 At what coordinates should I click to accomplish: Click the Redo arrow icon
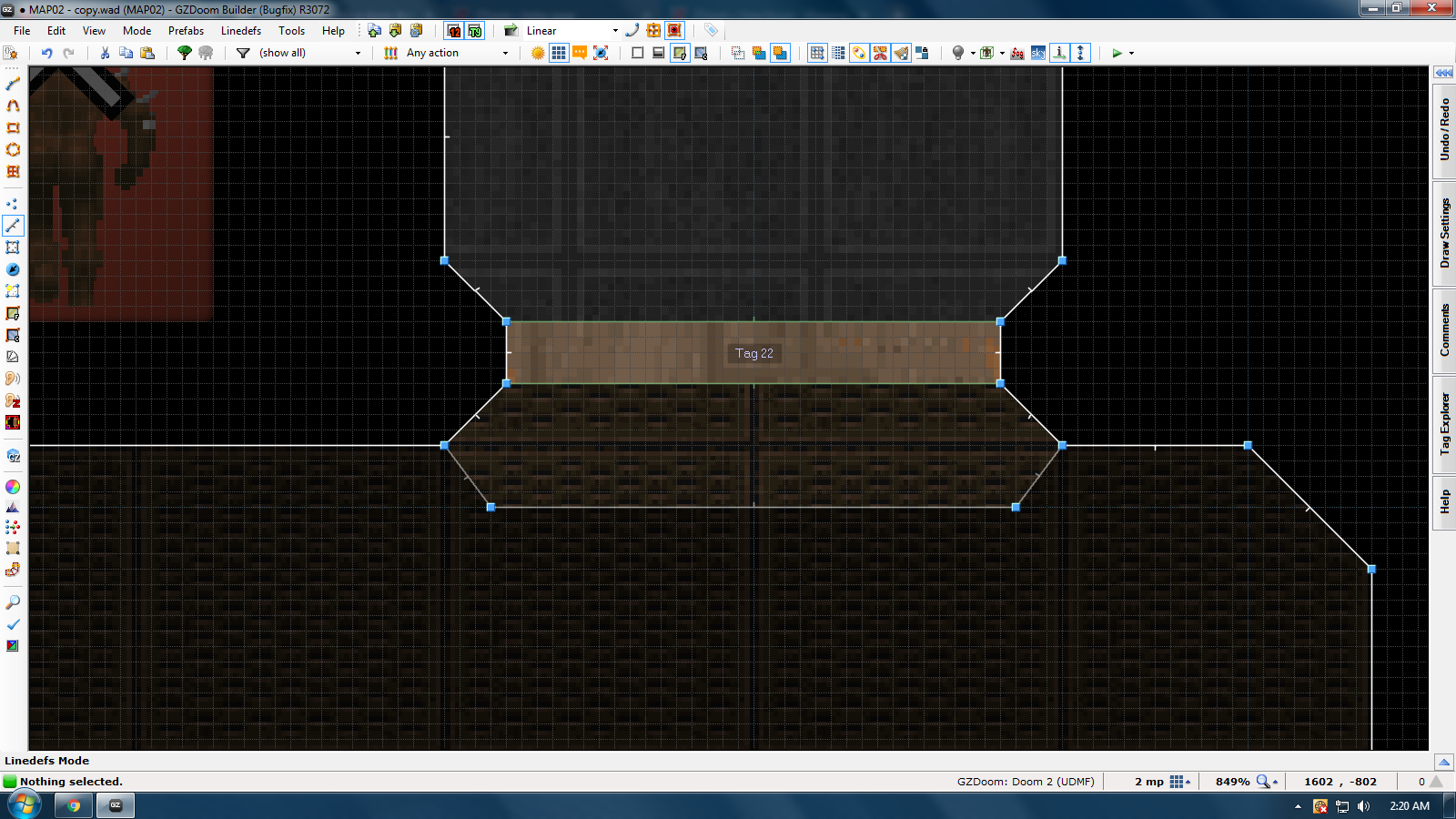tap(68, 53)
